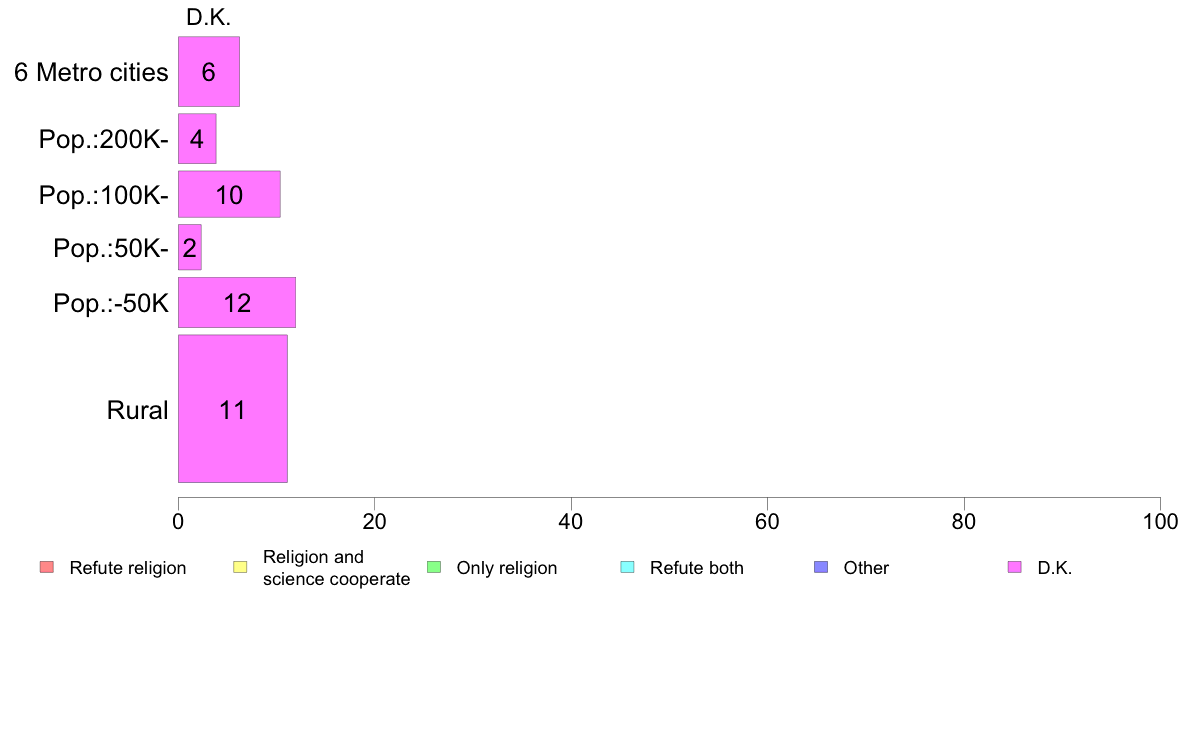This screenshot has height=736, width=1188.
Task: Click the 6 Metro cities axis label
Action: 91,72
